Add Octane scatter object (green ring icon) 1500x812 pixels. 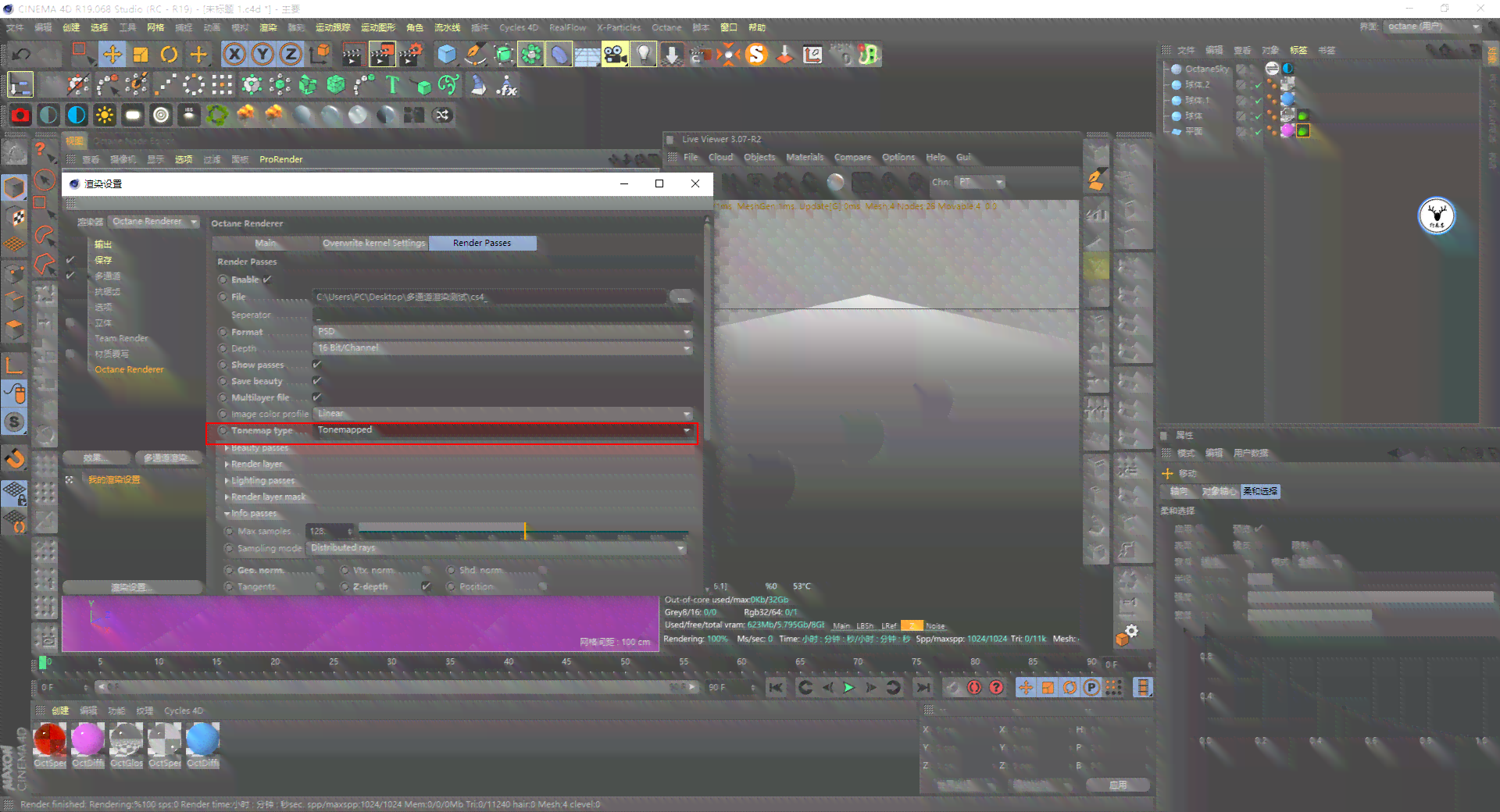[x=217, y=116]
